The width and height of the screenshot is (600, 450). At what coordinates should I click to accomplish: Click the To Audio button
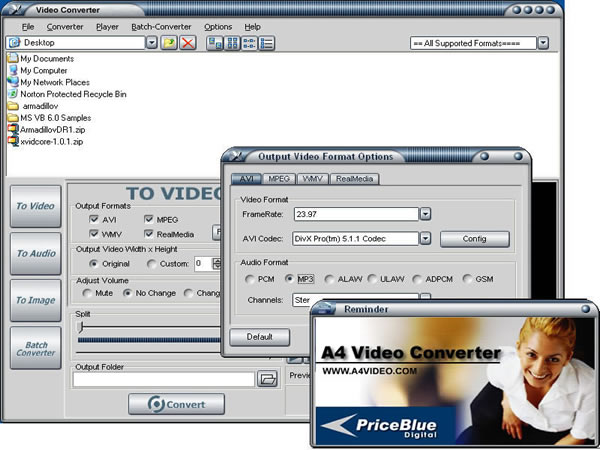(36, 253)
